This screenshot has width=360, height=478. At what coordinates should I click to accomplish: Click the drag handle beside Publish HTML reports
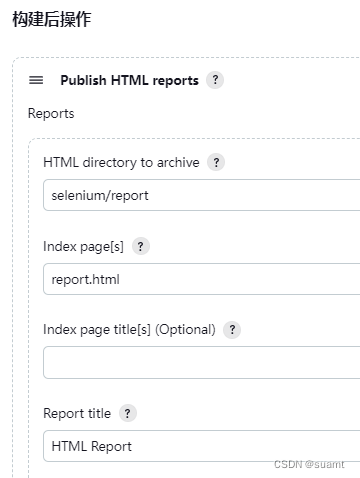coord(36,80)
